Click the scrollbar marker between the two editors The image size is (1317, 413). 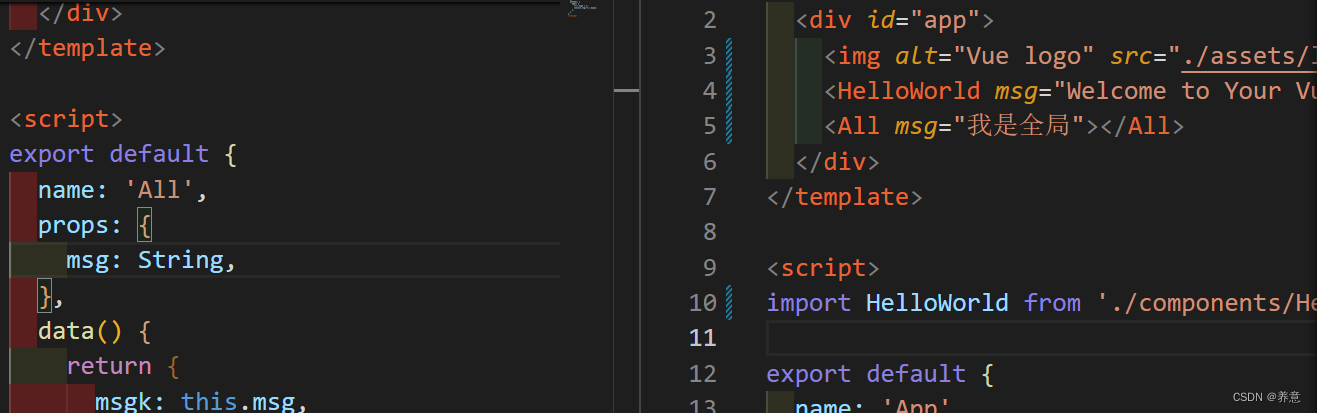626,90
